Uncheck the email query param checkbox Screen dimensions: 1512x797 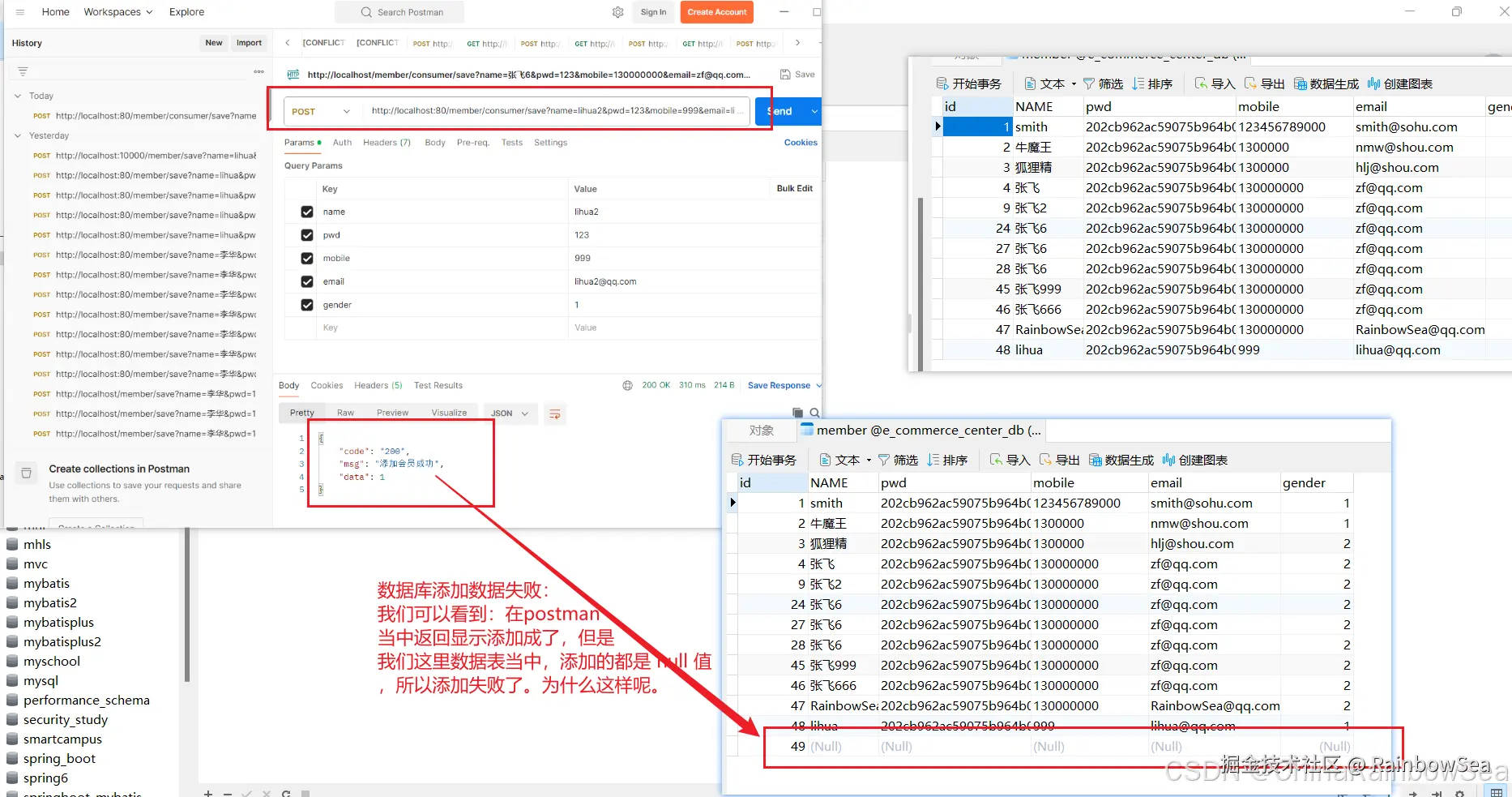pyautogui.click(x=307, y=281)
